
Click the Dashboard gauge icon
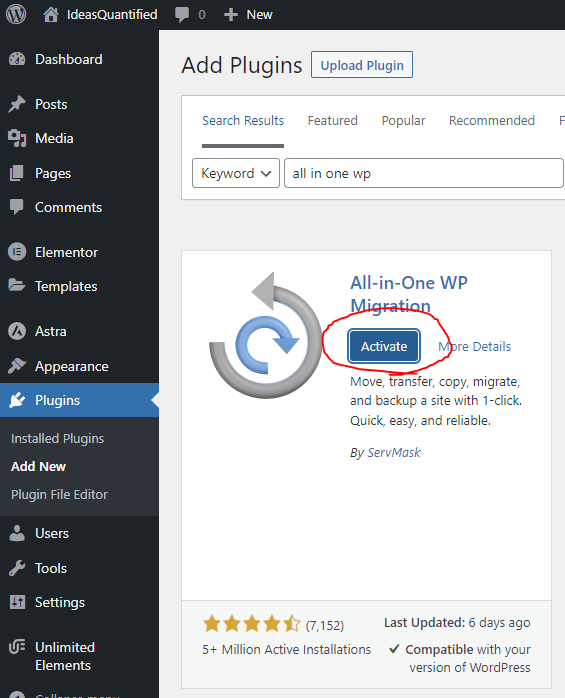pyautogui.click(x=17, y=59)
